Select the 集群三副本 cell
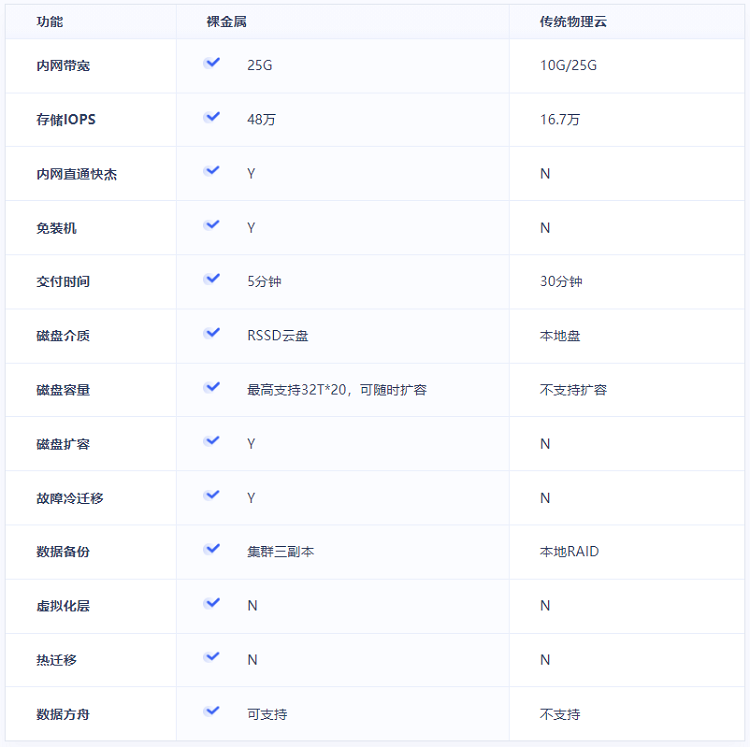 point(281,552)
